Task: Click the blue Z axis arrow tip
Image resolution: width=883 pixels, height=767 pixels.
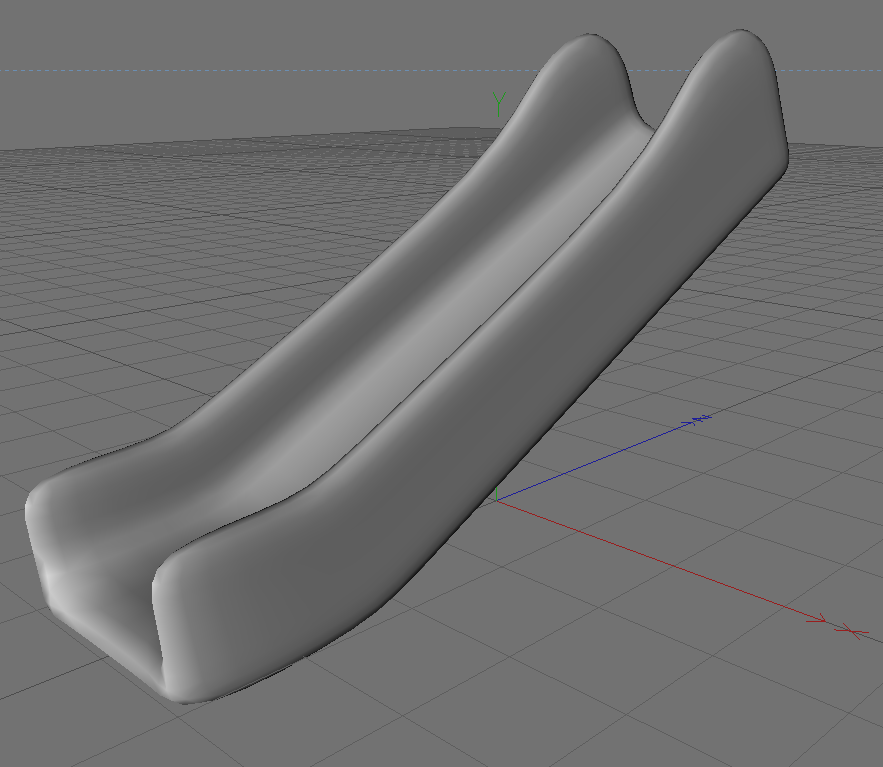Action: tap(688, 423)
